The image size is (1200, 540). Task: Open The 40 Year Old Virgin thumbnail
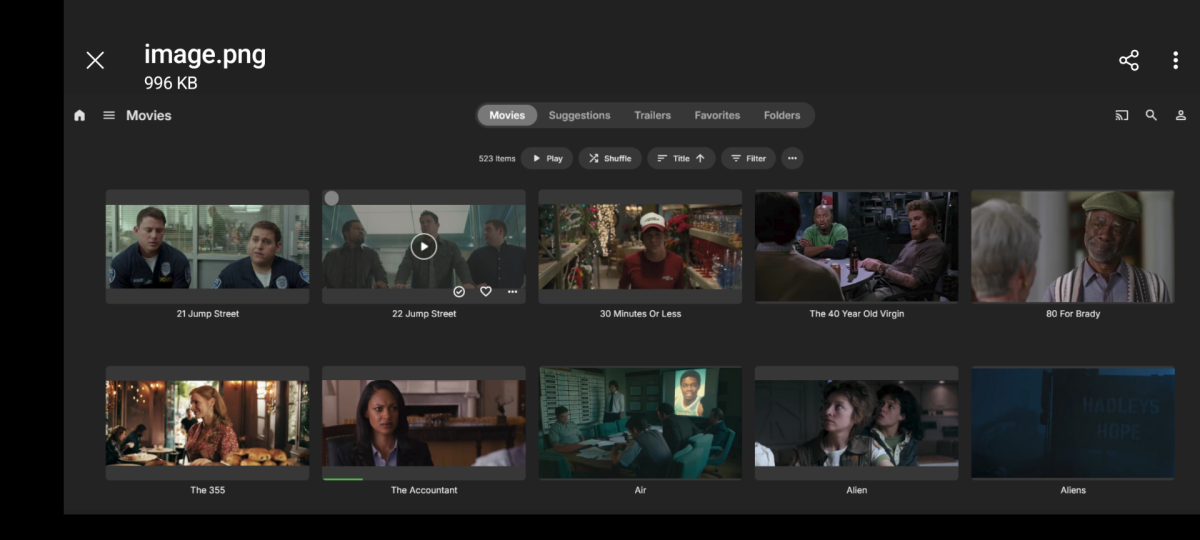click(857, 247)
